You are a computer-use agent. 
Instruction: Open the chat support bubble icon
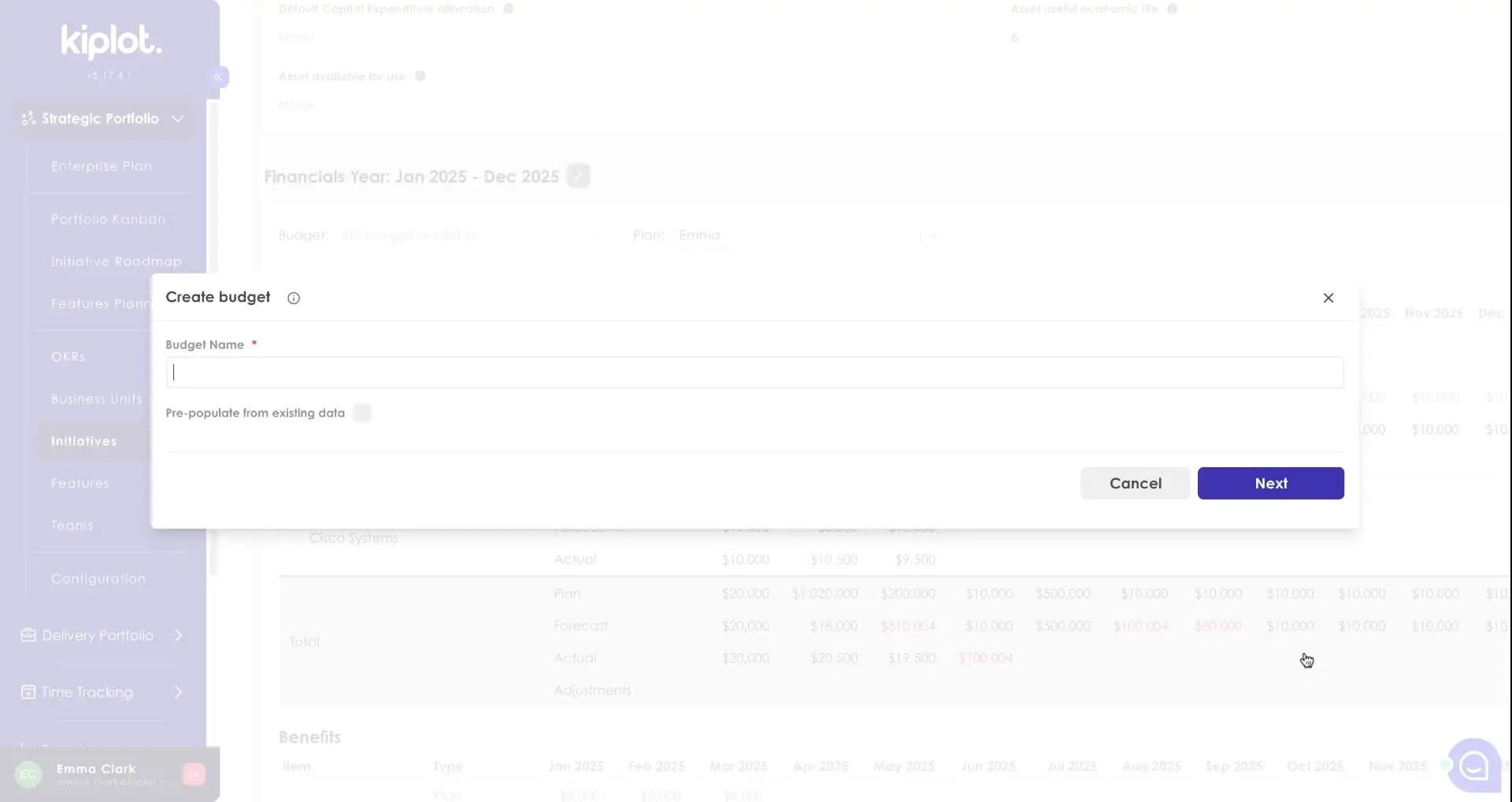(x=1473, y=765)
